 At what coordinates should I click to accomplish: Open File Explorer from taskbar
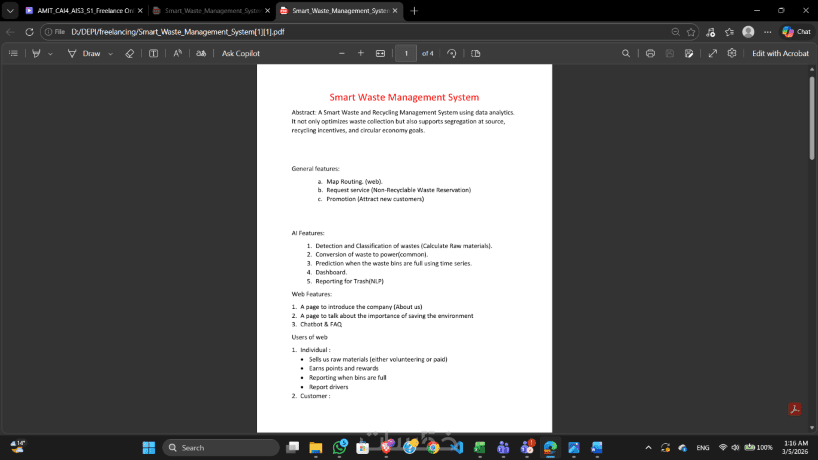pyautogui.click(x=316, y=447)
